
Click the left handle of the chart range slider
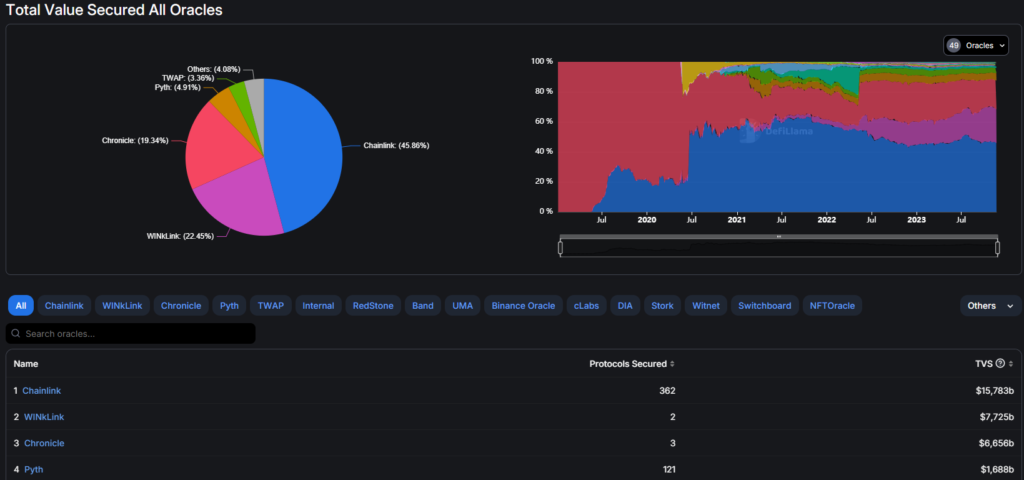pos(561,247)
